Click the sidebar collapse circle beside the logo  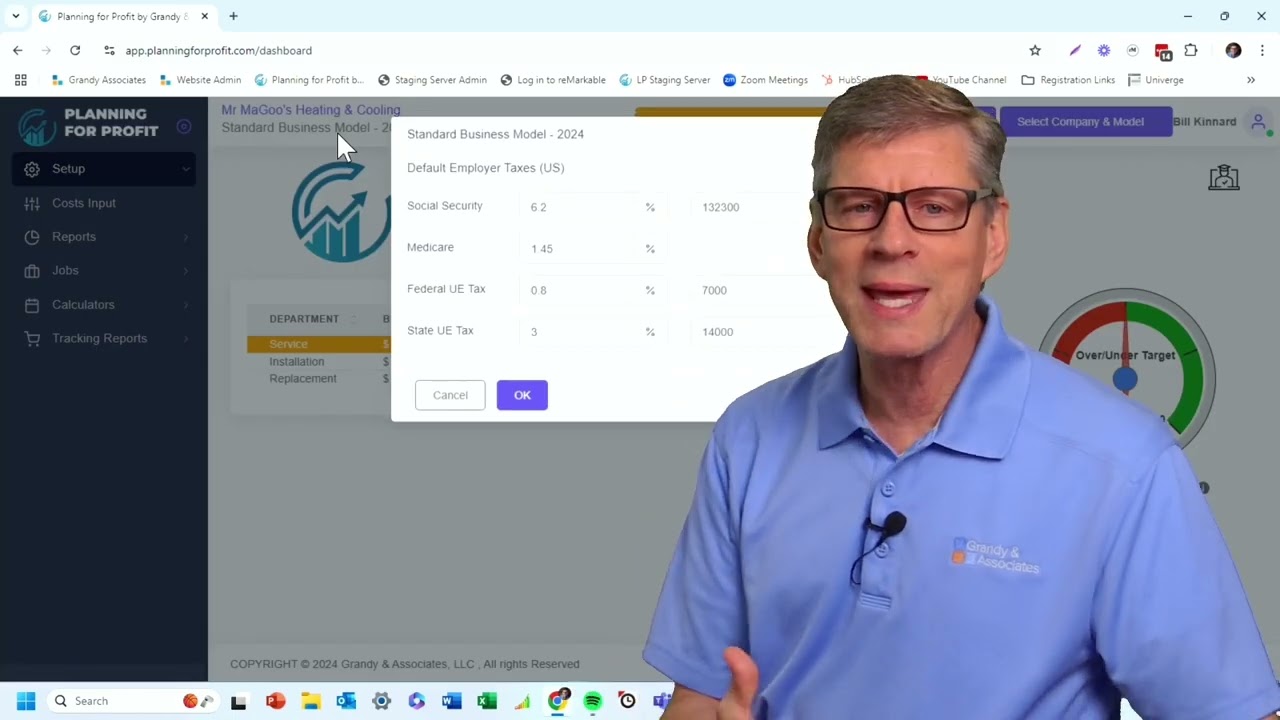pyautogui.click(x=183, y=126)
